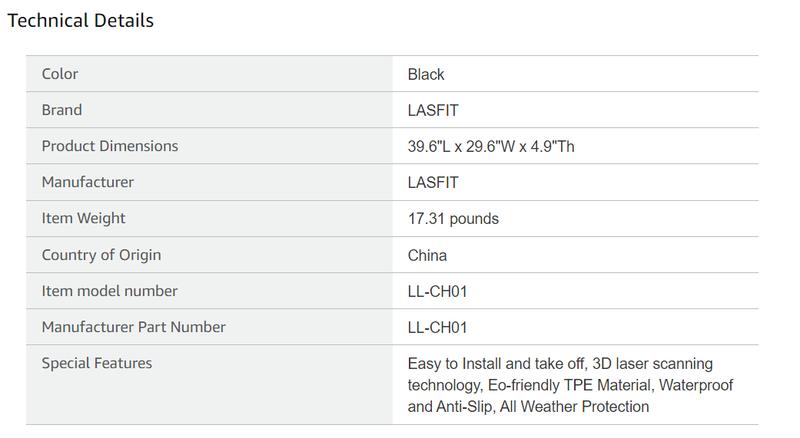Click the LASFIT value in the Manufacturer row

coord(433,182)
